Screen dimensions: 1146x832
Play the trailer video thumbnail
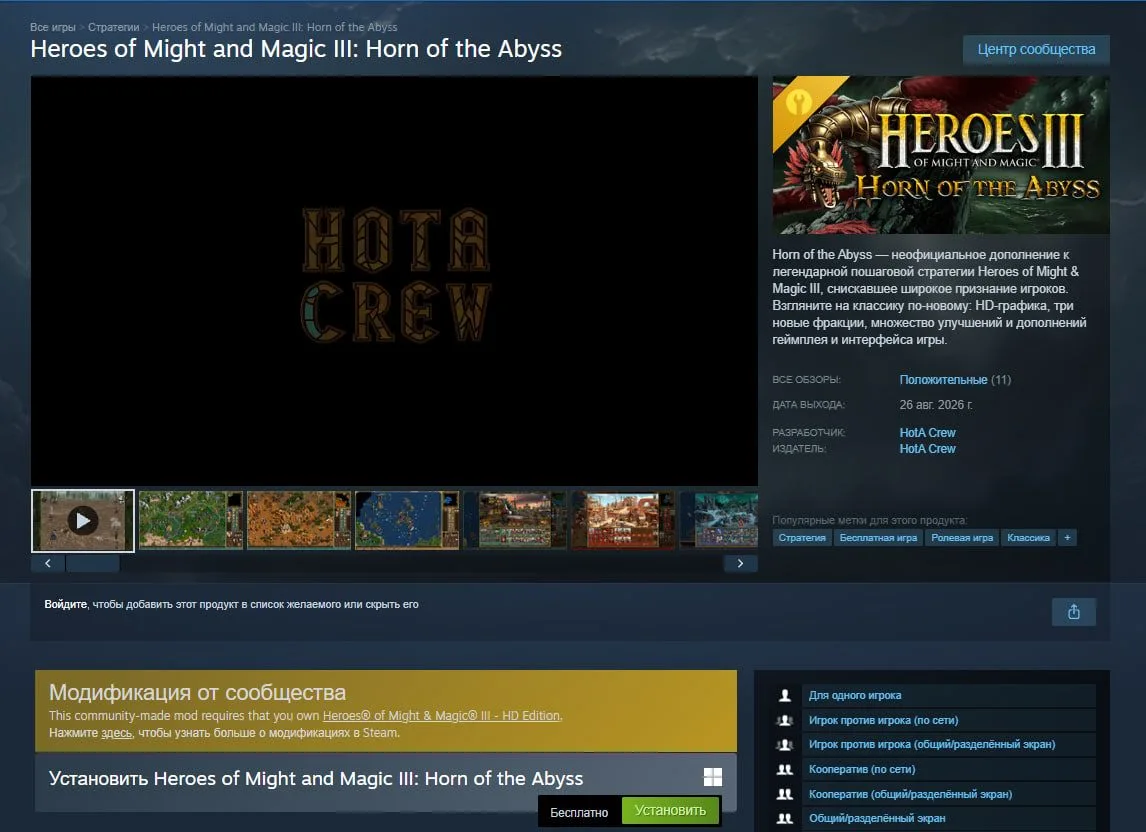[83, 521]
